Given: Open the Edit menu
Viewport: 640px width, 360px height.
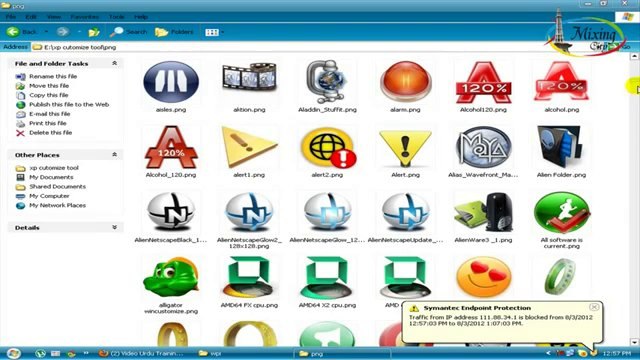Looking at the screenshot, I should [31, 17].
